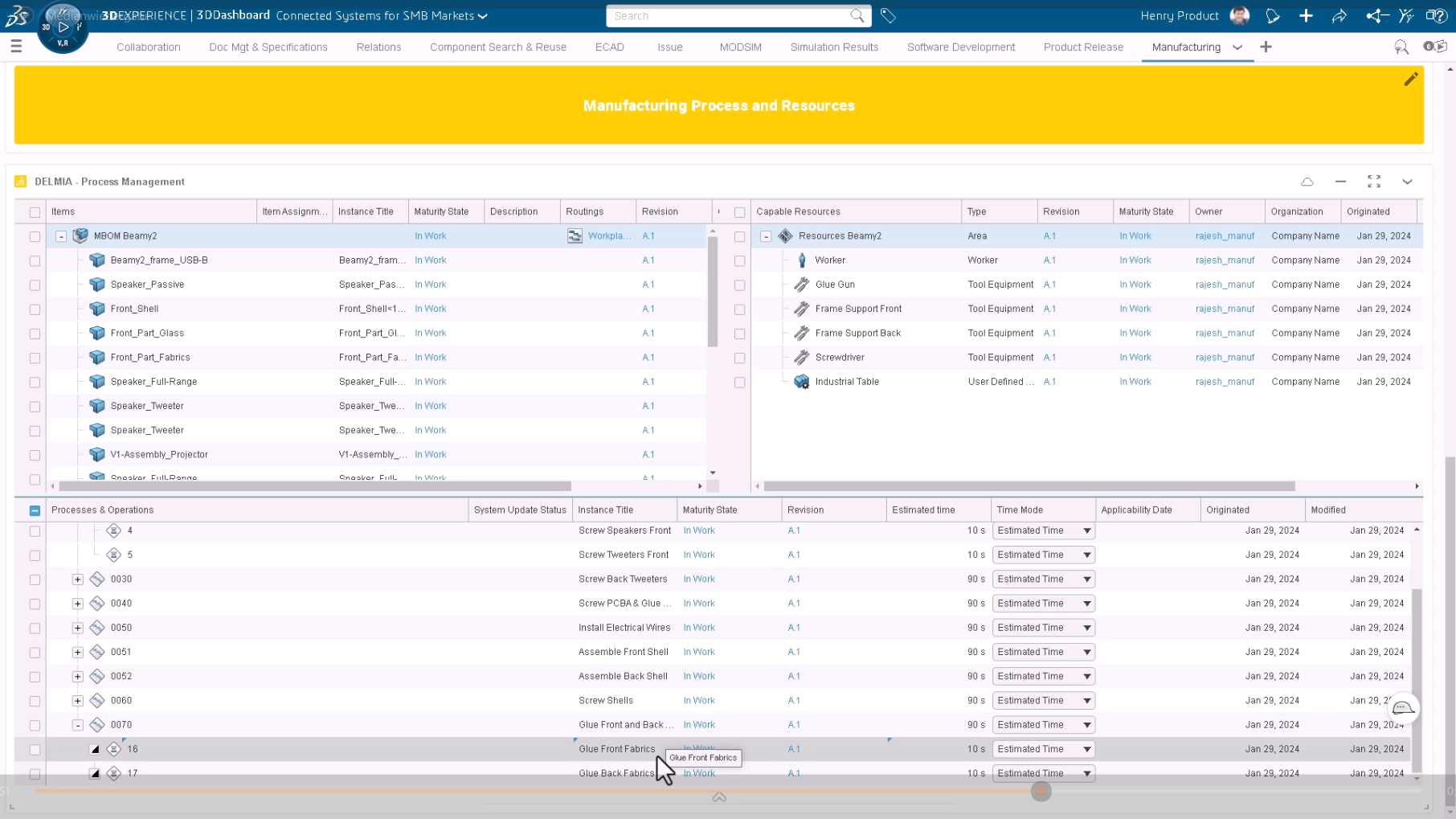Click the share arrow icon in top bar

[x=1339, y=16]
